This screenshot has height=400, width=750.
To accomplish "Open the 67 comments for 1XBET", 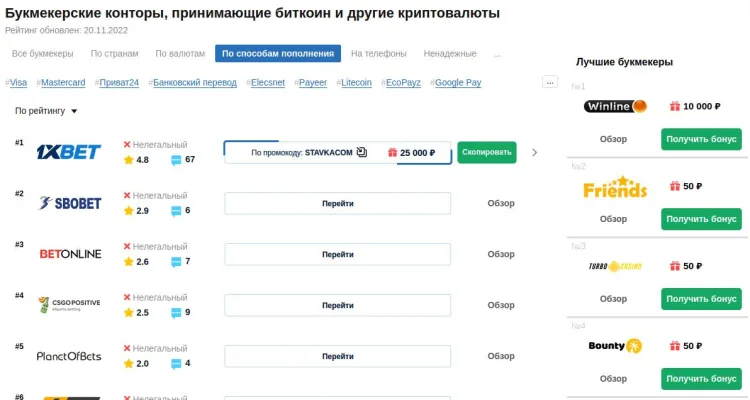I will pyautogui.click(x=183, y=160).
